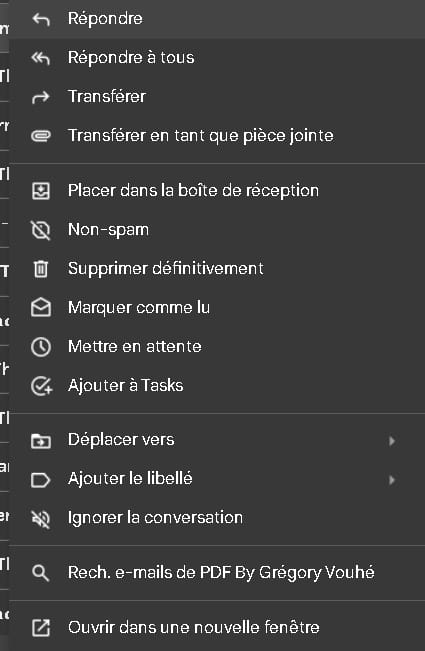
Task: Click the paperclip attachment icon
Action: click(x=41, y=136)
